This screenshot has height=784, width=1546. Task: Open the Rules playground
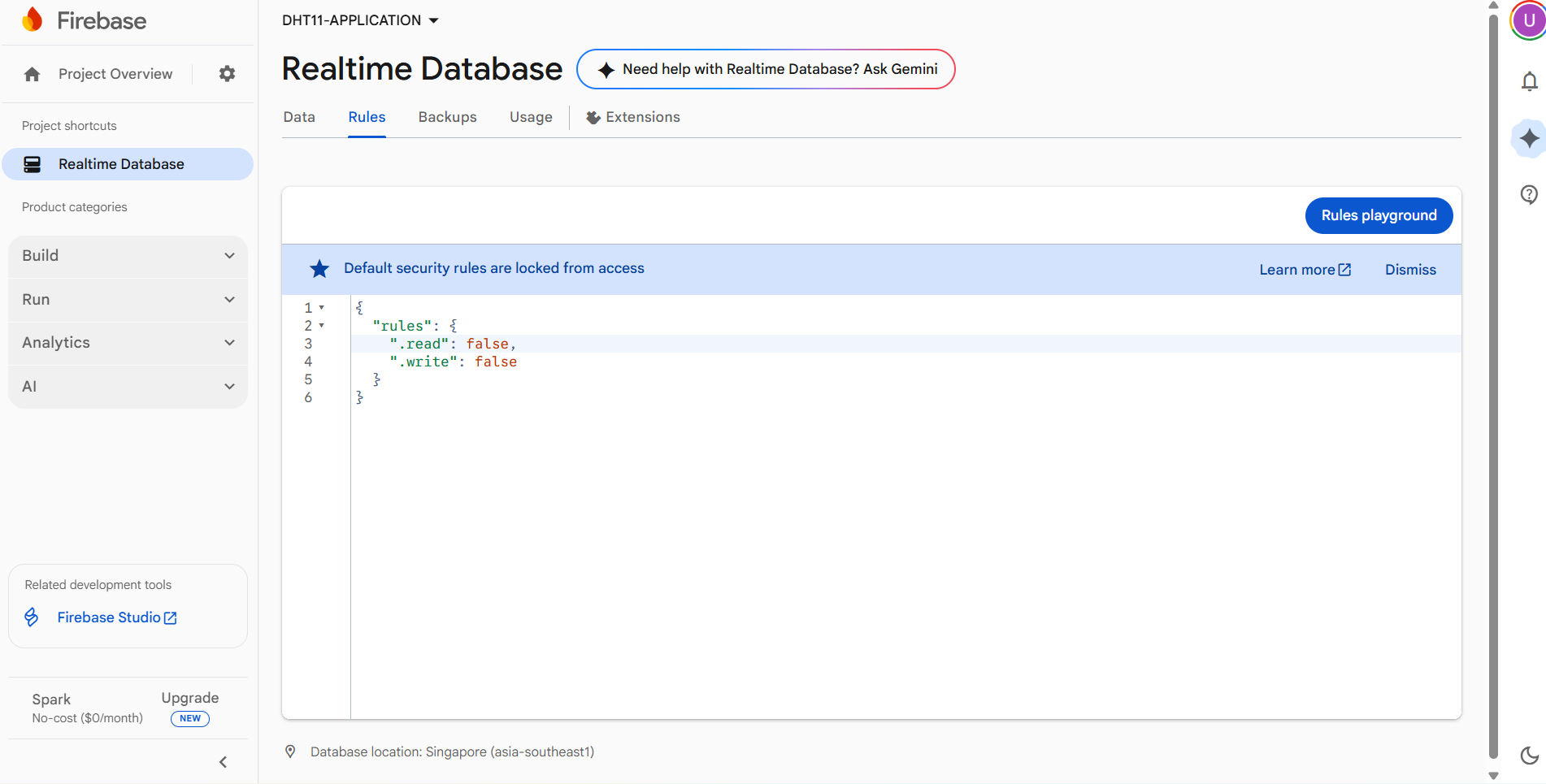(1379, 215)
